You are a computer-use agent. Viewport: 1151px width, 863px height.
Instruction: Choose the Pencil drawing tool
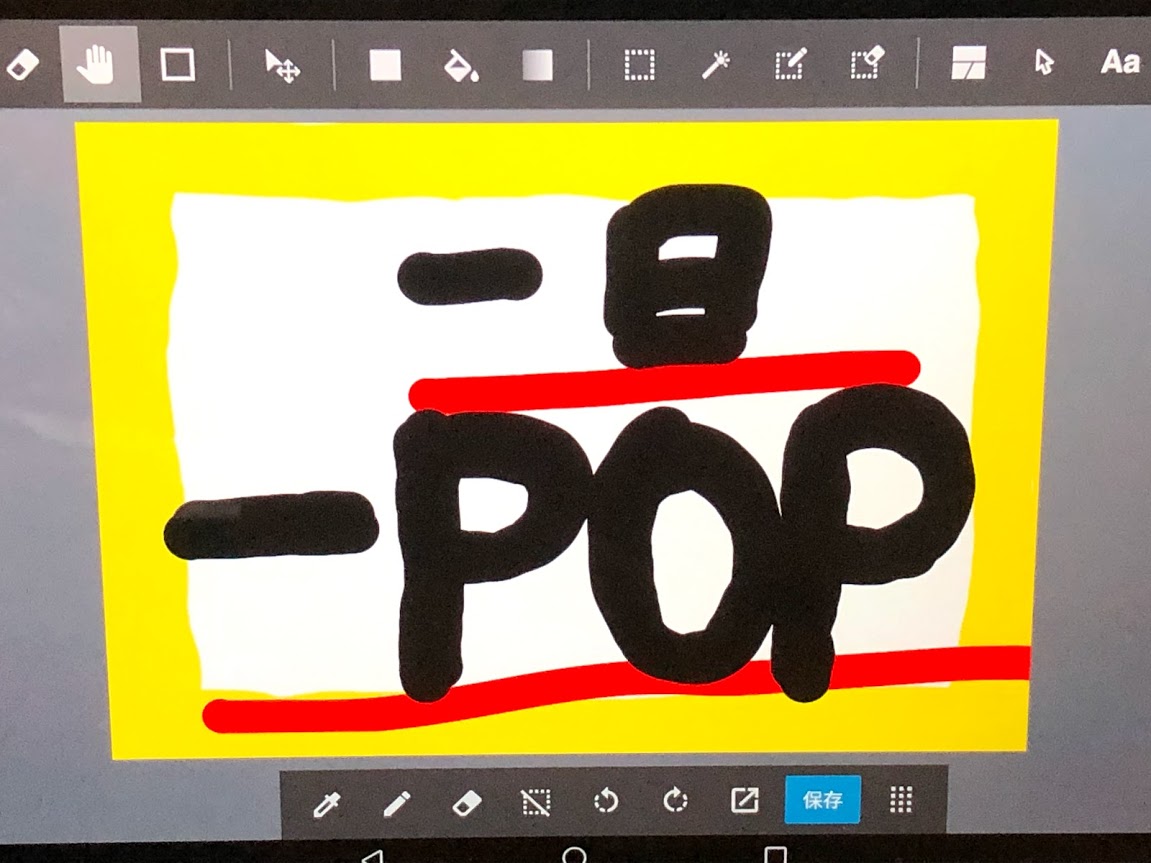coord(397,800)
